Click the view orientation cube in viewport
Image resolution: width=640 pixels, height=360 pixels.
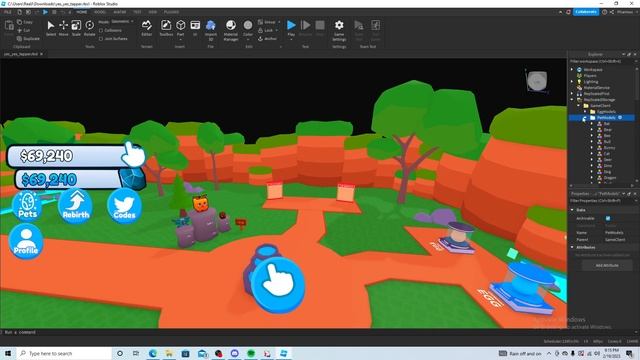(537, 81)
